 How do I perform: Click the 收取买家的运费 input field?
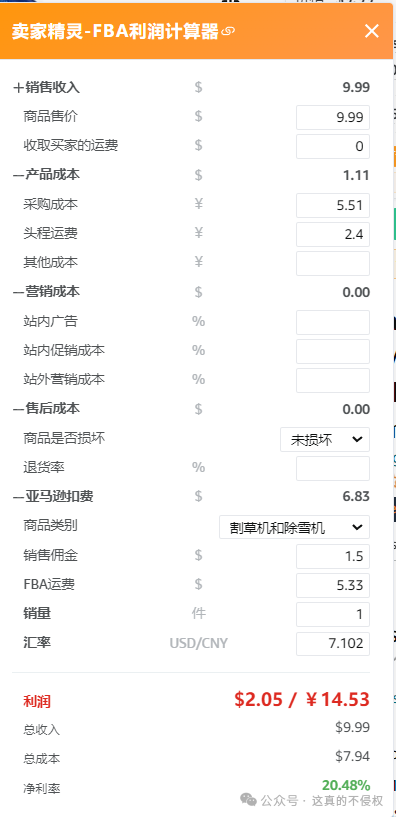tap(333, 146)
